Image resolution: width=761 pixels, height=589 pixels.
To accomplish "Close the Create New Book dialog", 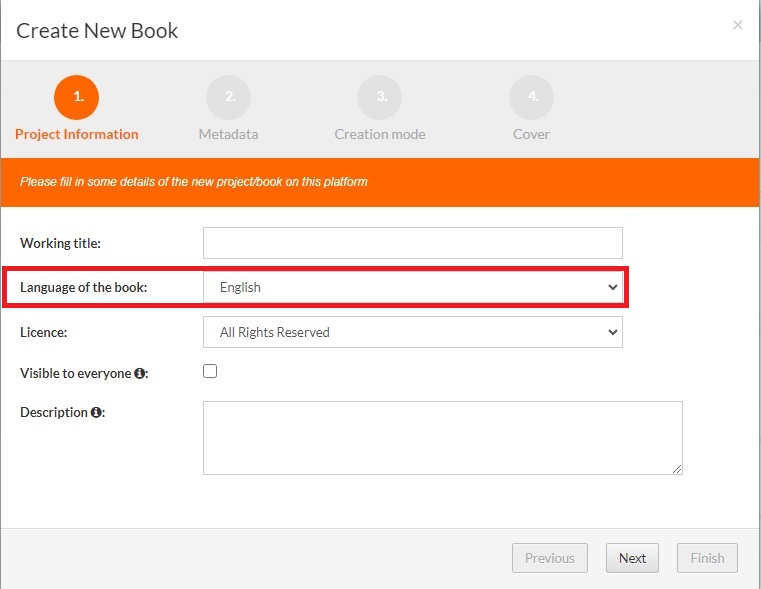I will (x=737, y=25).
